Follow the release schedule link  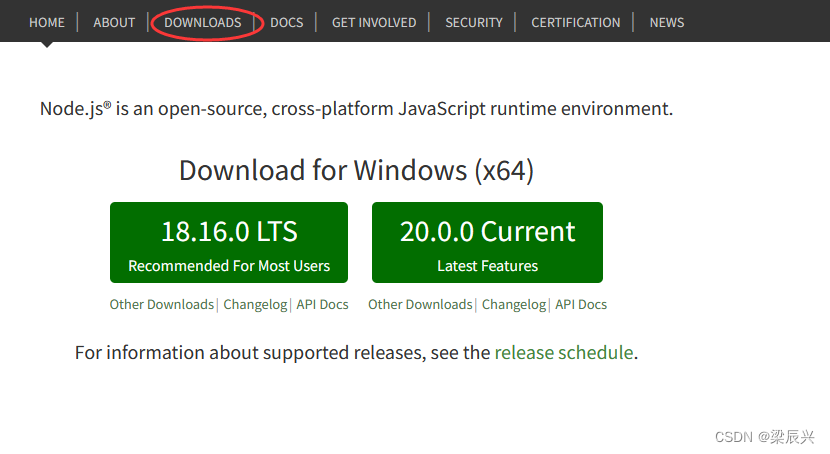[x=564, y=352]
